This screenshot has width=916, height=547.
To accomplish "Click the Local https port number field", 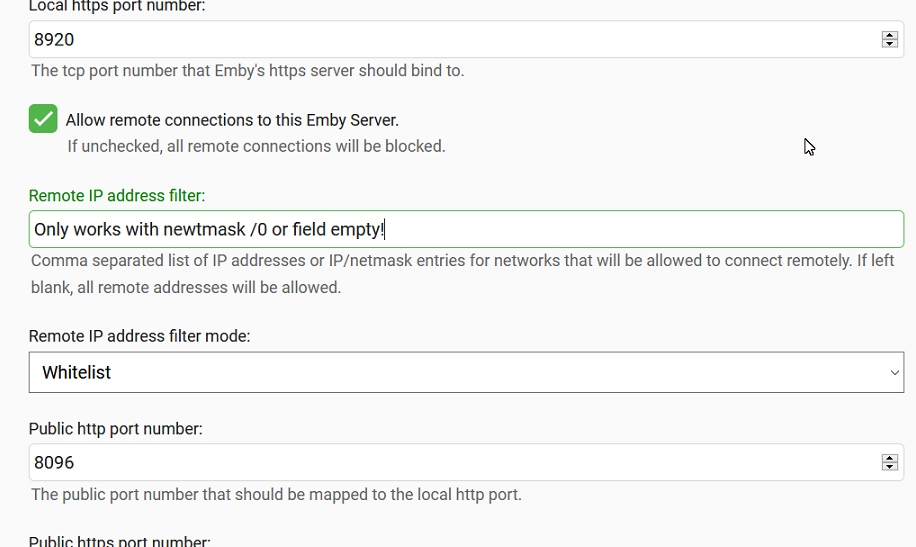I will point(450,40).
